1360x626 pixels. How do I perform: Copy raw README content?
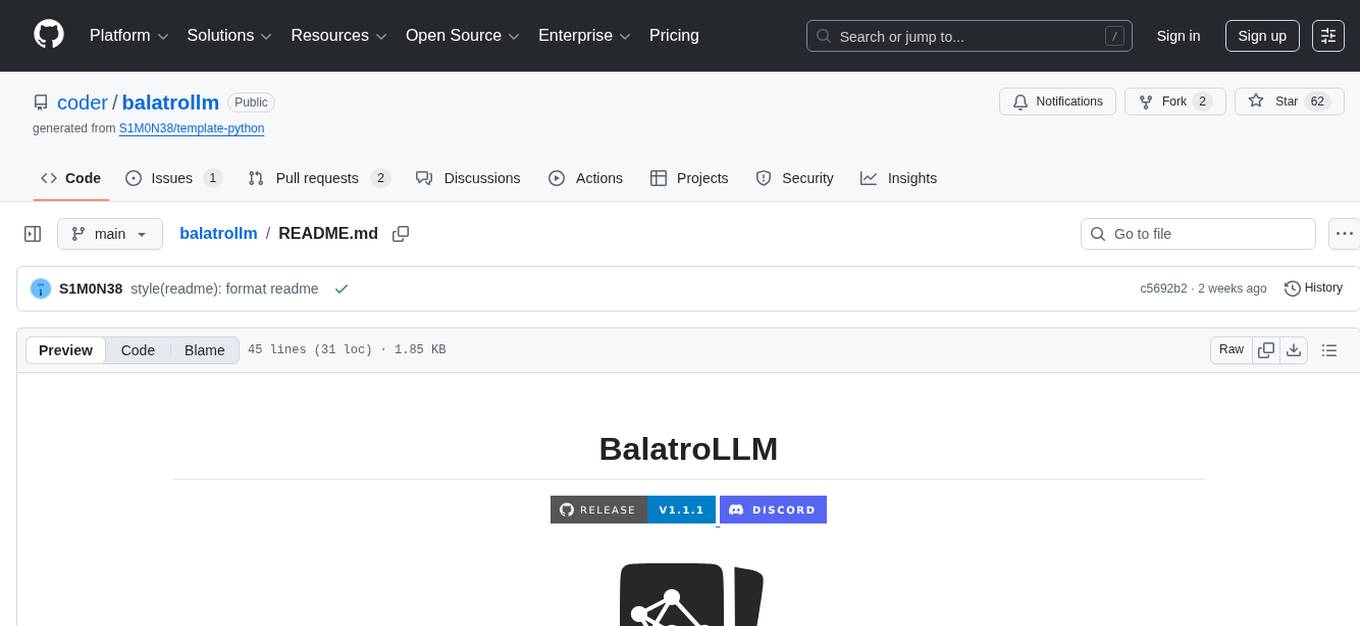pos(1266,350)
